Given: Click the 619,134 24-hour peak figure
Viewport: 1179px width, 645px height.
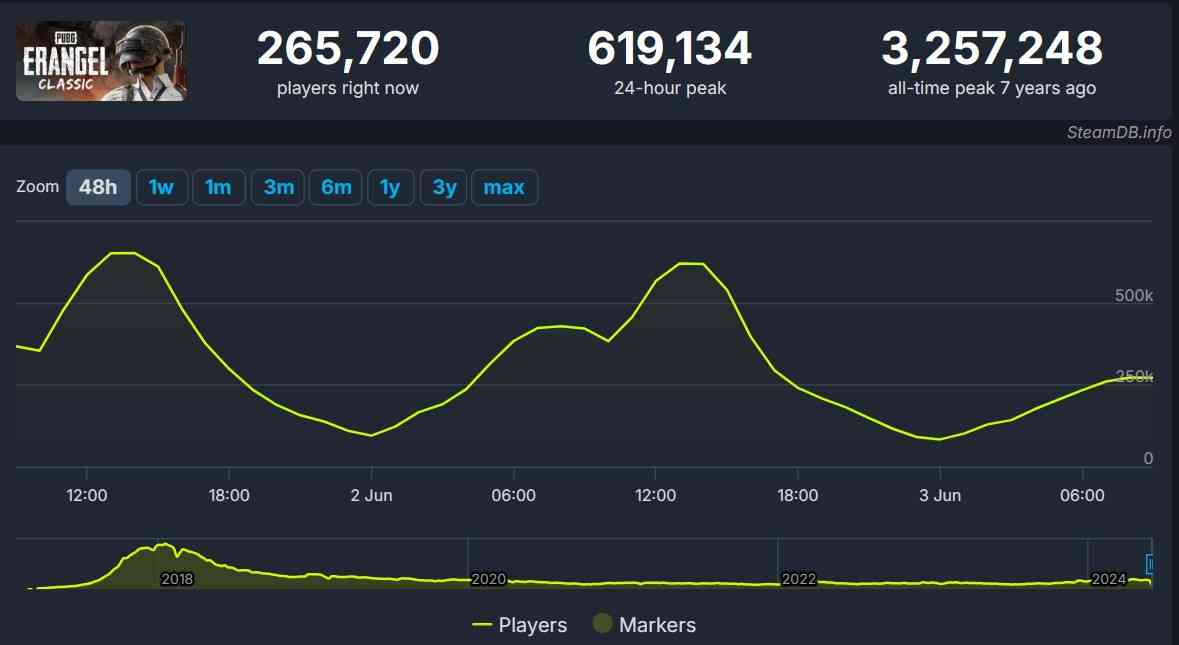Looking at the screenshot, I should (669, 49).
